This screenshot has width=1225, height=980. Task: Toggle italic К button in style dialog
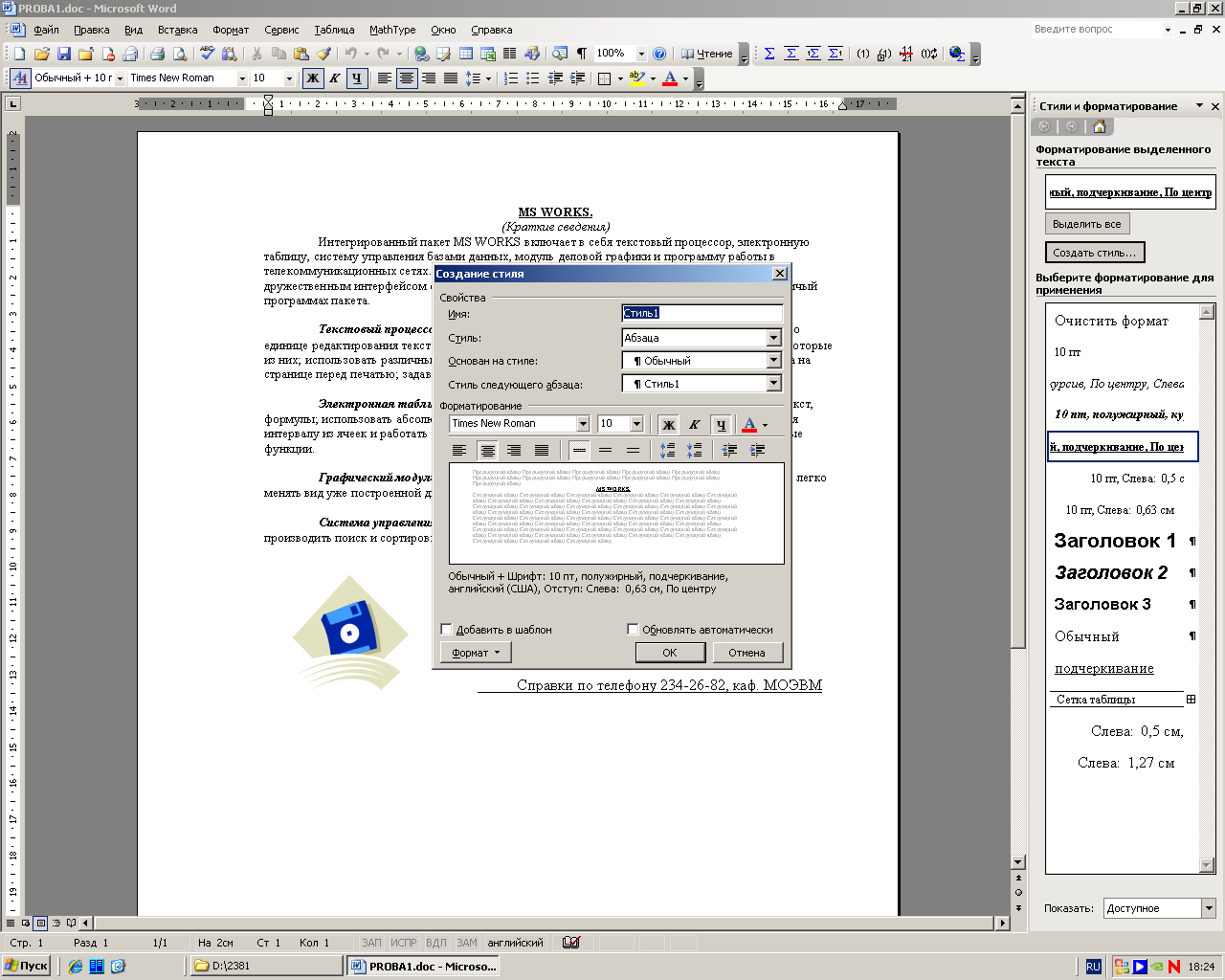click(695, 424)
